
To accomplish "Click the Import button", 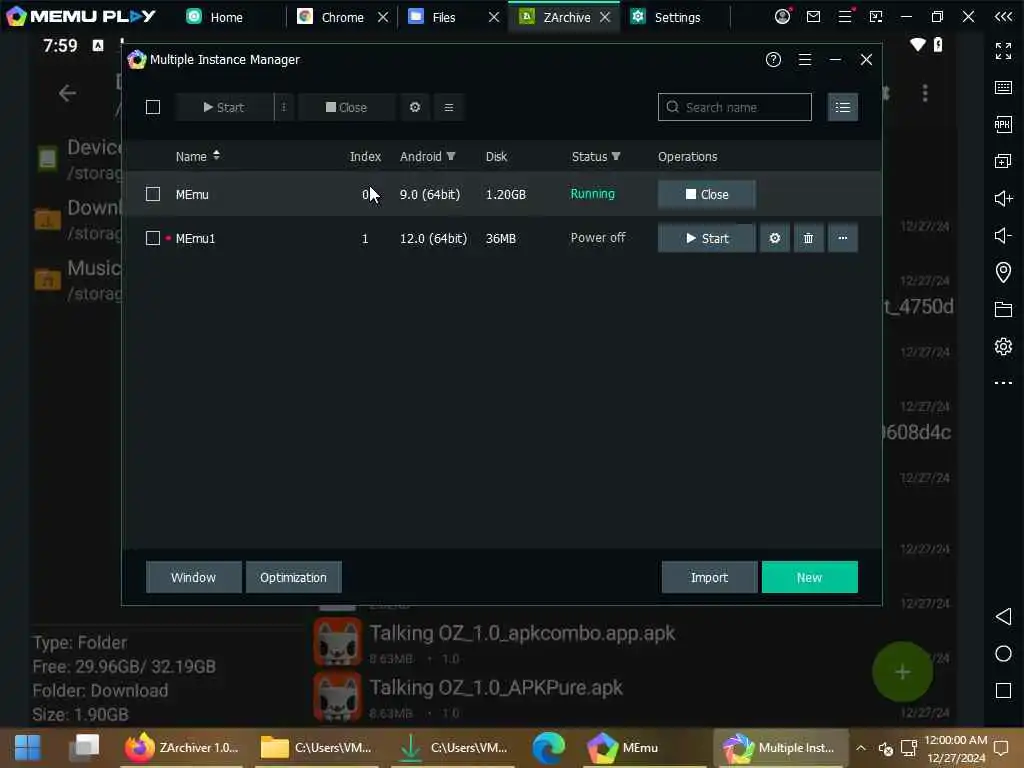I will [709, 577].
